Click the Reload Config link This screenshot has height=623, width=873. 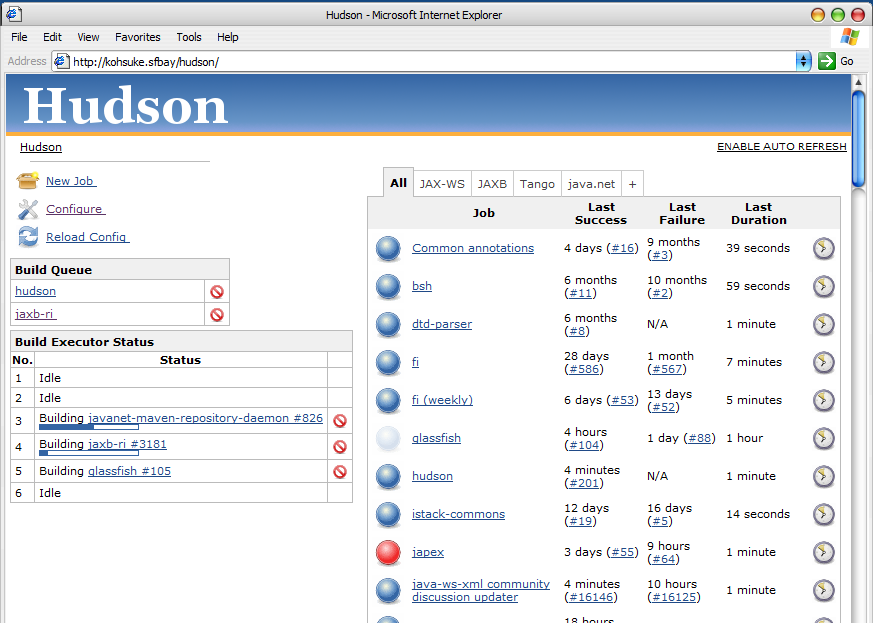[87, 237]
